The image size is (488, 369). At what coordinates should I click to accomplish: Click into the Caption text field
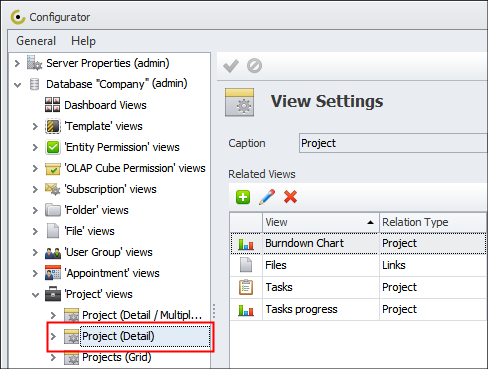(x=393, y=143)
